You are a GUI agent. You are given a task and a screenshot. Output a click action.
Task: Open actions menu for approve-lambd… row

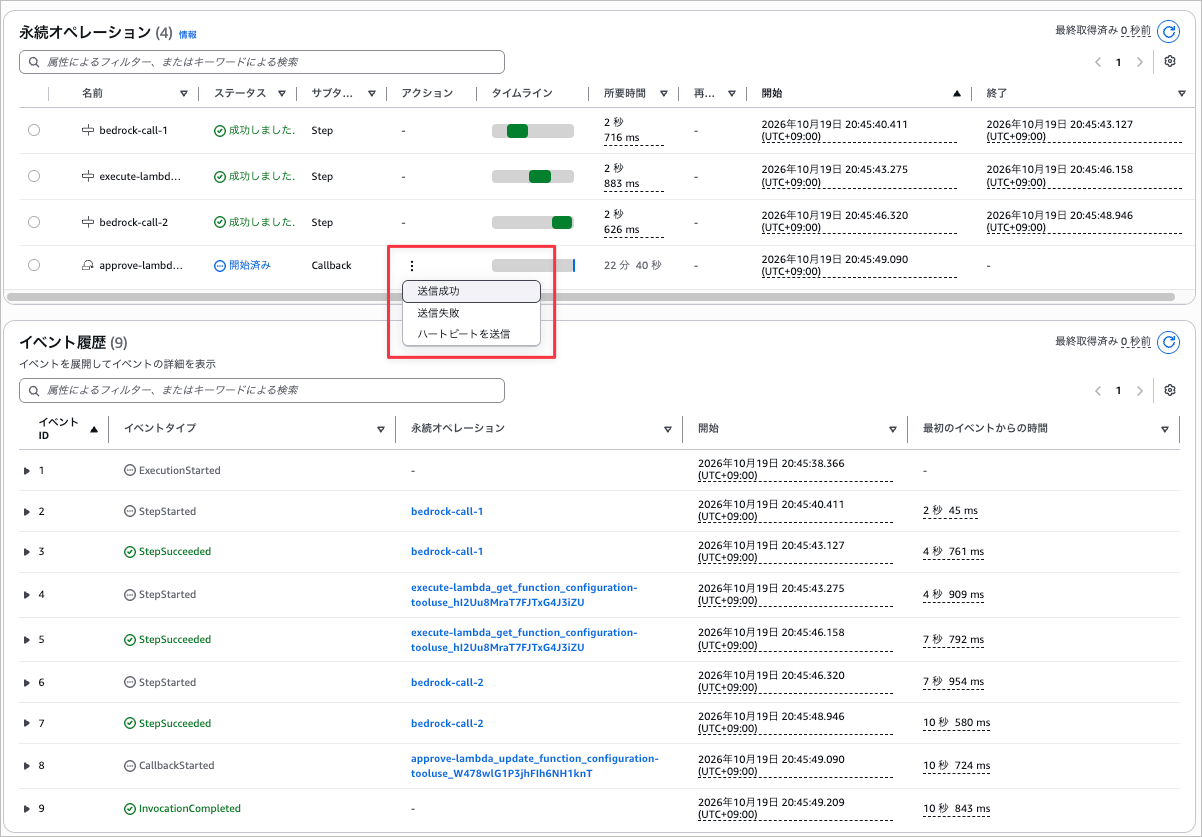411,266
